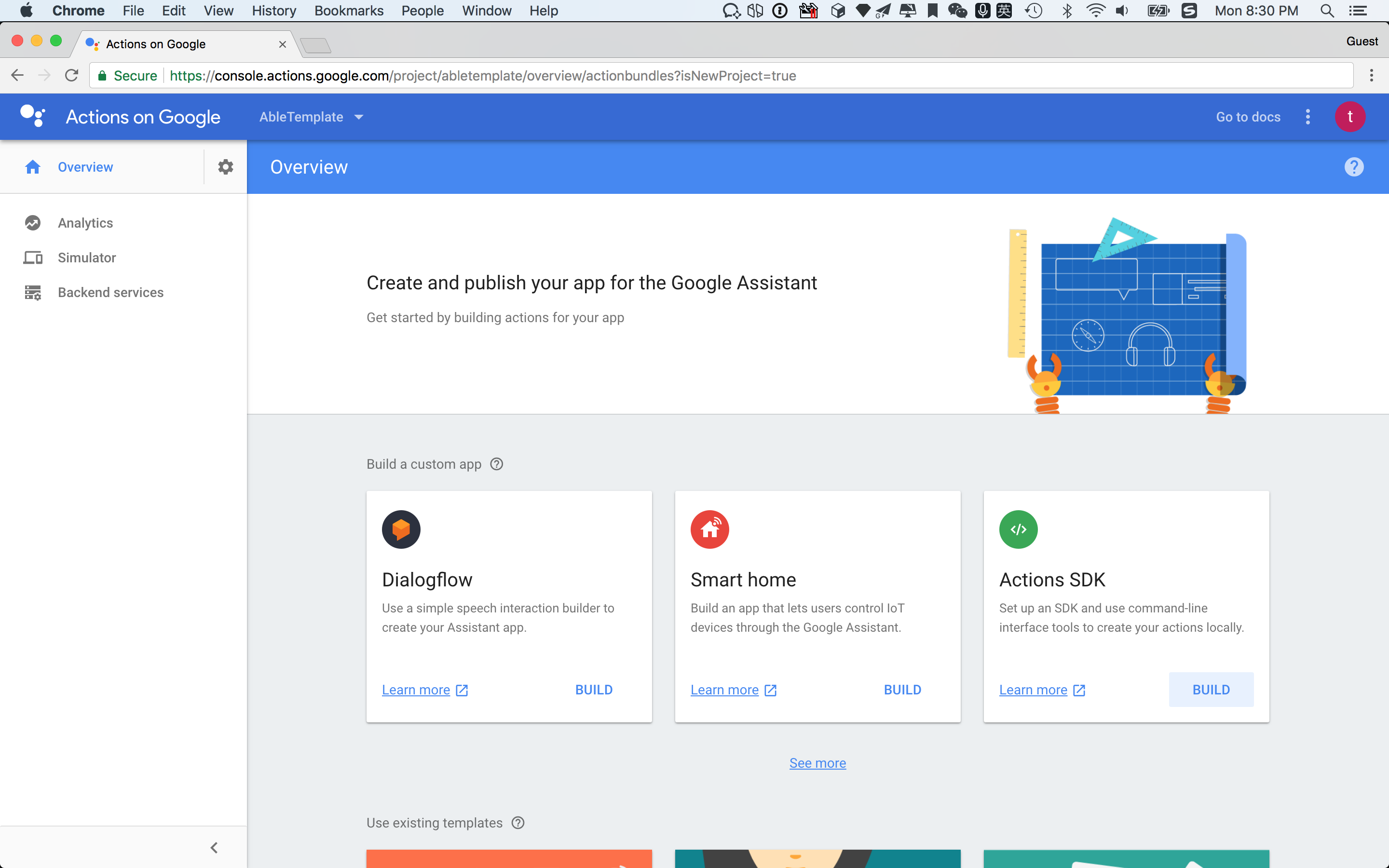
Task: Click the help icon in Overview header
Action: 1353,166
